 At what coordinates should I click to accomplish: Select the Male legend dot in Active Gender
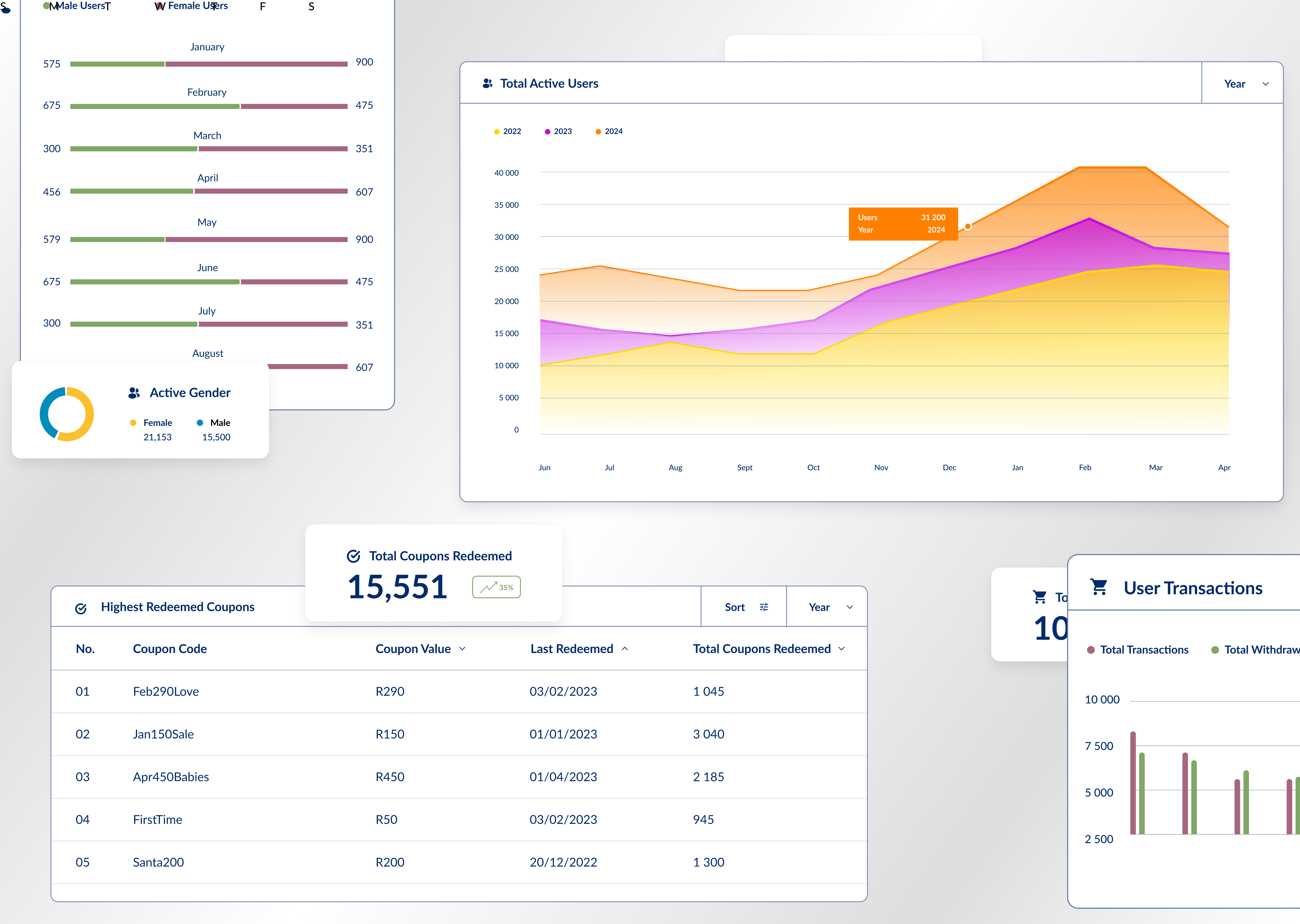(x=200, y=423)
